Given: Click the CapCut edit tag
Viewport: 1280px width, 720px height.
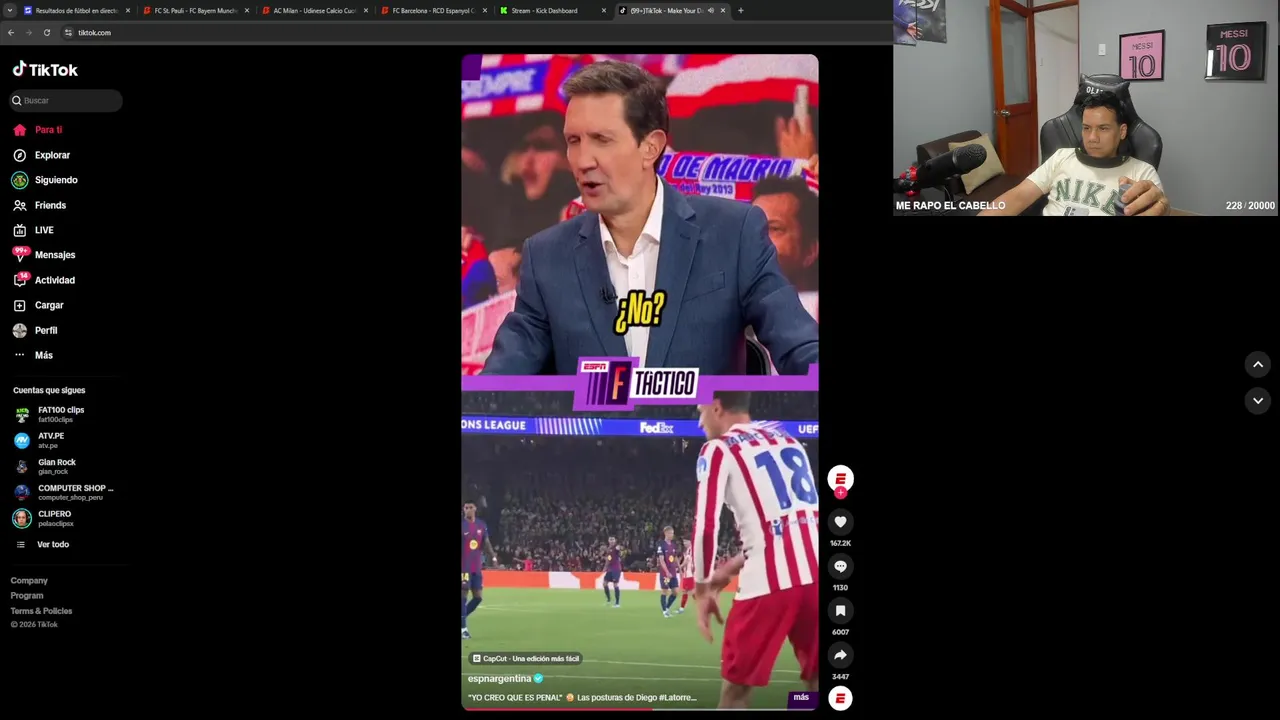Looking at the screenshot, I should 526,659.
